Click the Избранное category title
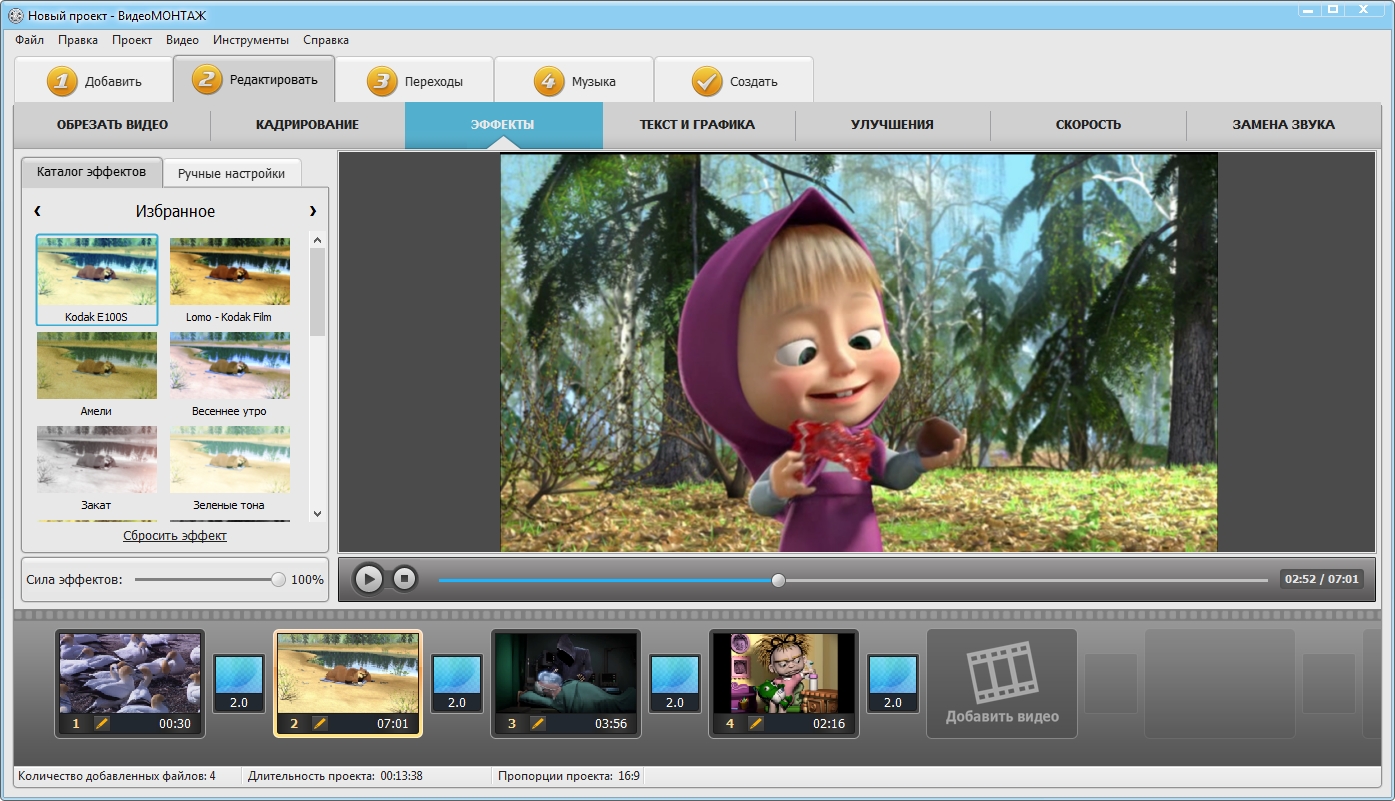This screenshot has width=1395, height=801. point(175,211)
